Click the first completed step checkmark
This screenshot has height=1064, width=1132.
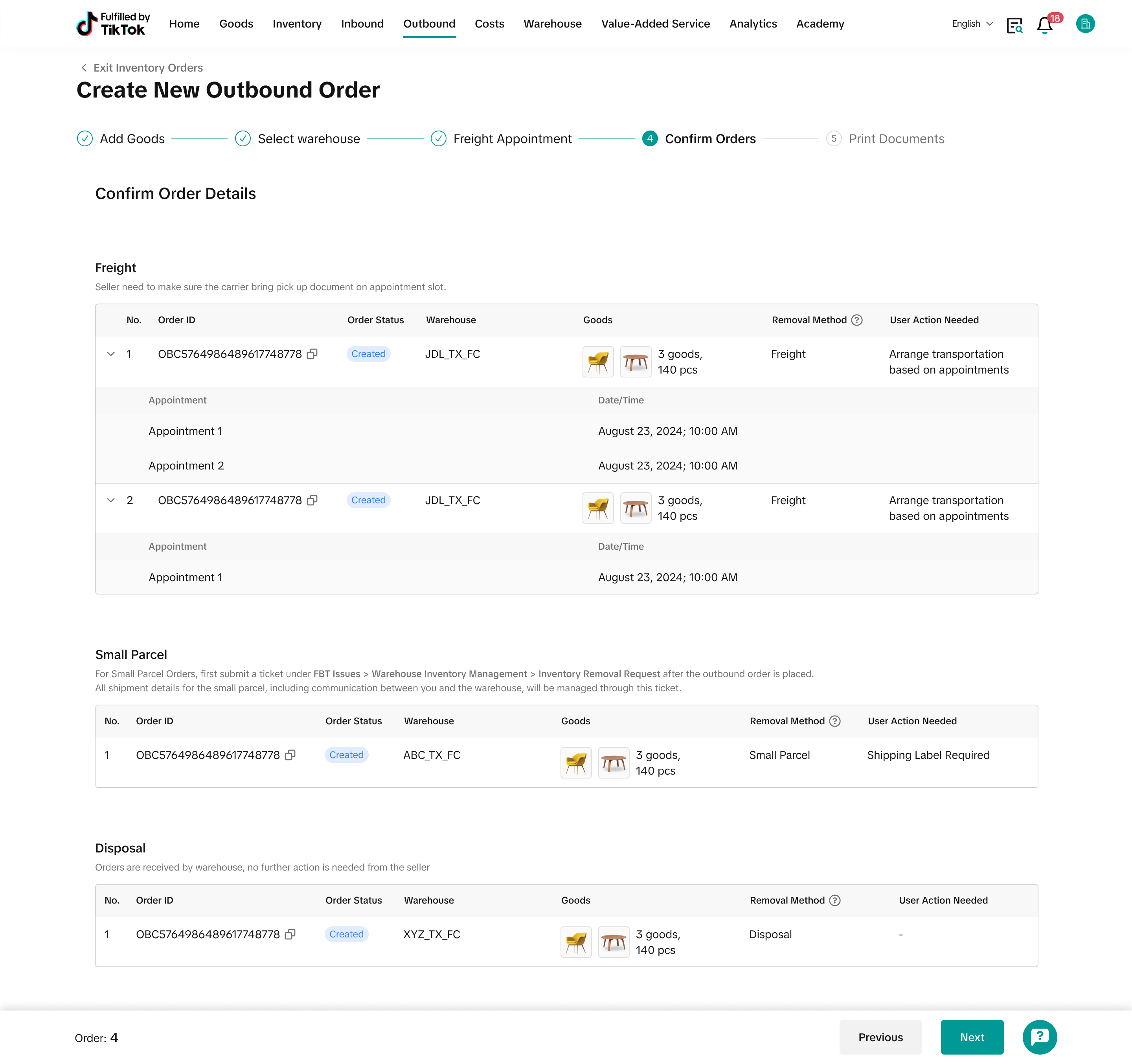pyautogui.click(x=85, y=138)
